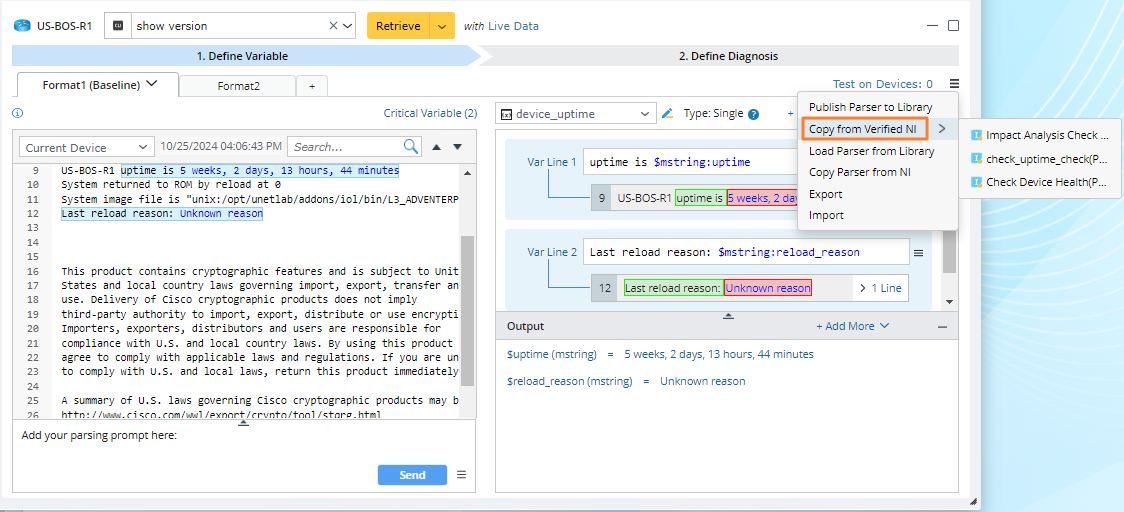Expand the 1 Line matches indicator

[x=880, y=288]
